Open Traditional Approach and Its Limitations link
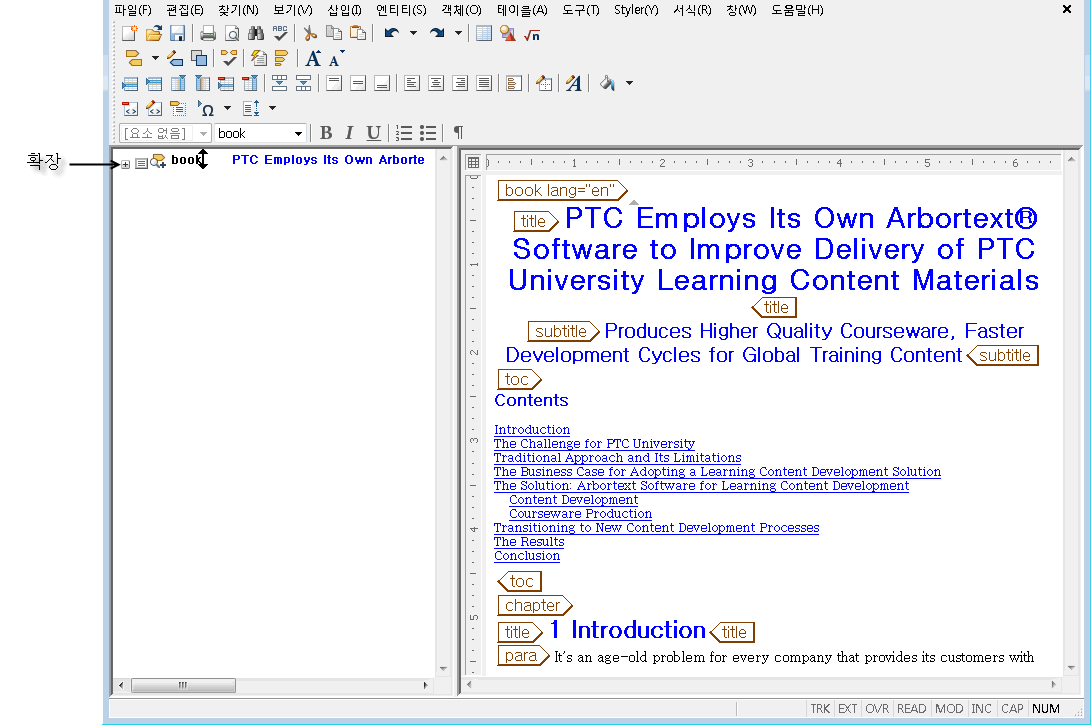Screen dimensions: 1091x725 click(x=617, y=458)
